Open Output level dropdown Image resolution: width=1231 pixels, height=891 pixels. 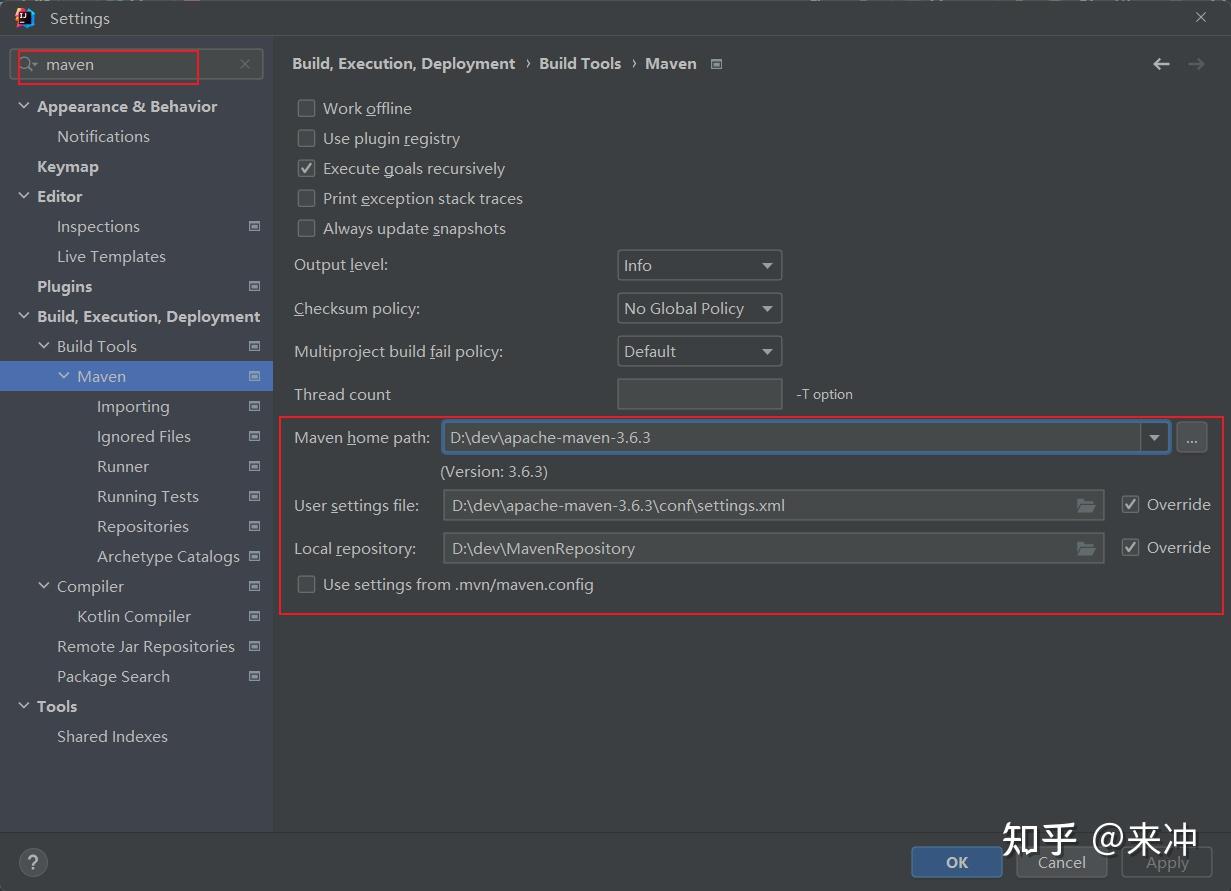[x=699, y=265]
